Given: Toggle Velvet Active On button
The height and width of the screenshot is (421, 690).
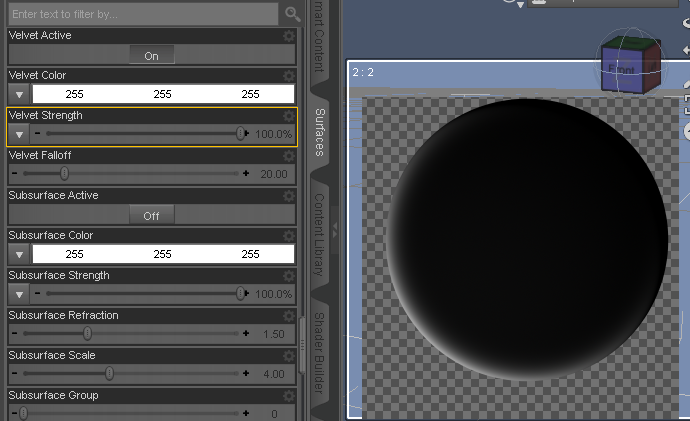Looking at the screenshot, I should pyautogui.click(x=151, y=55).
